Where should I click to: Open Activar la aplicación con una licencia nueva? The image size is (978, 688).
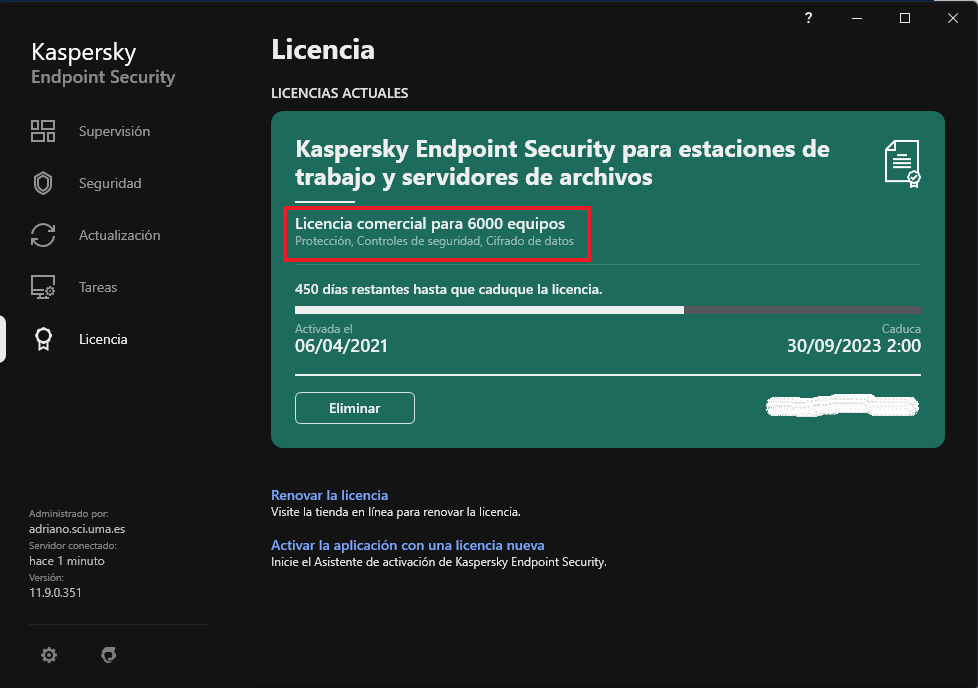click(407, 545)
